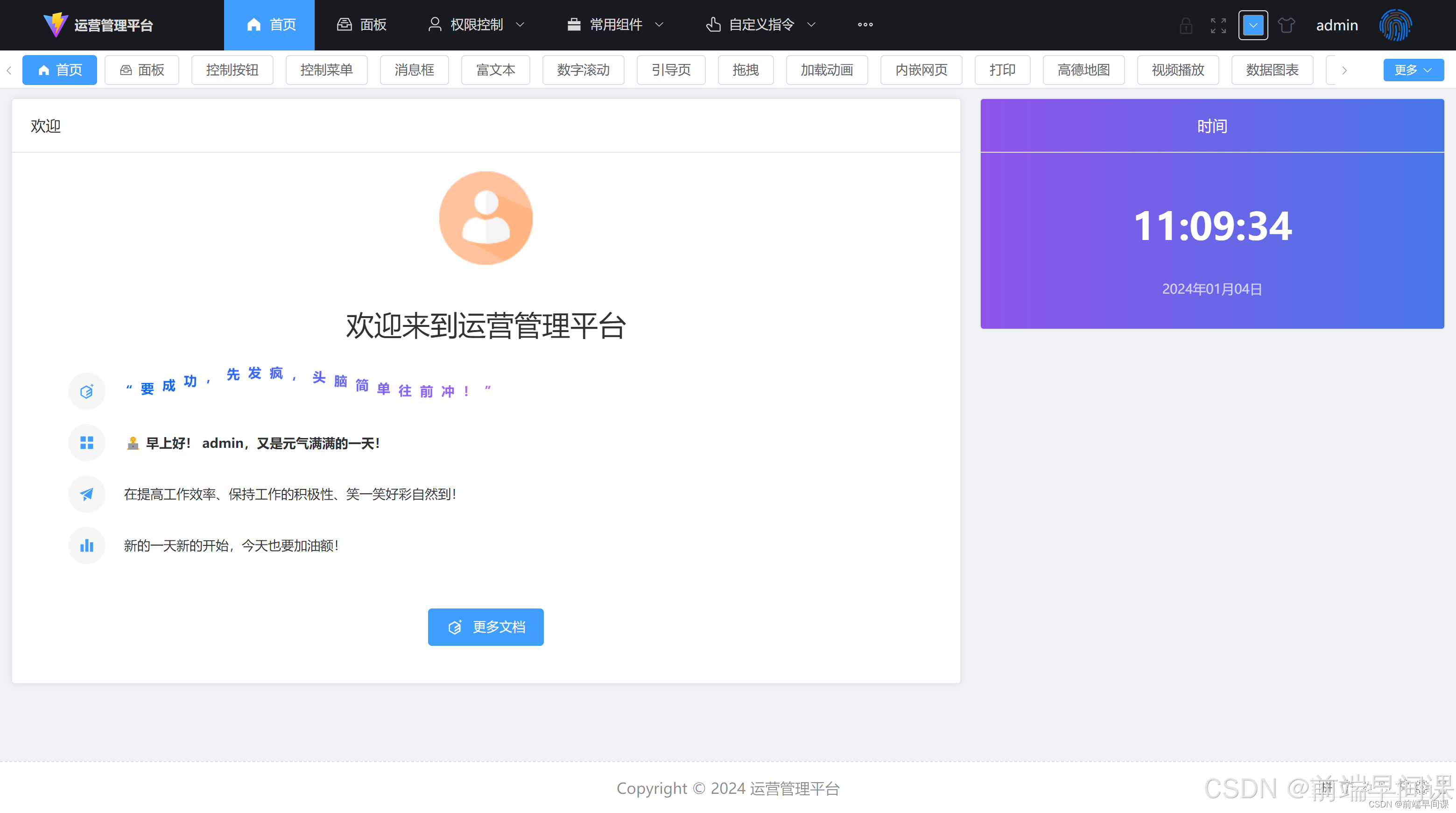This screenshot has height=813, width=1456.
Task: Click the fingerprint avatar icon
Action: pos(1395,25)
